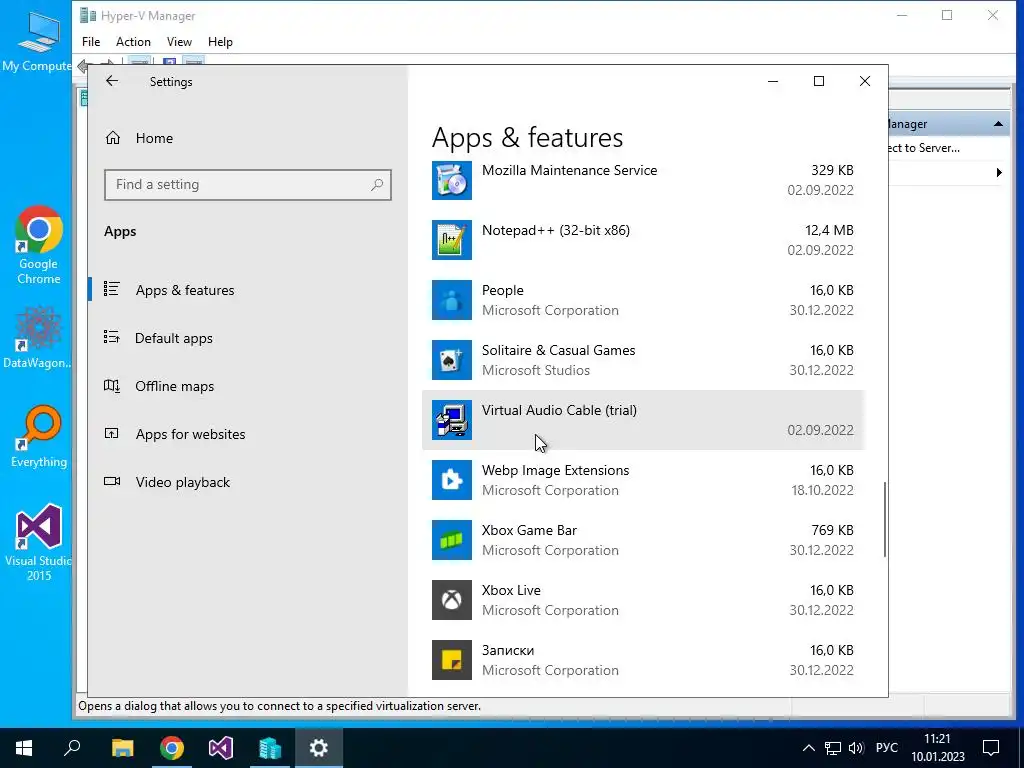Open taskbar search magnifier

point(72,748)
